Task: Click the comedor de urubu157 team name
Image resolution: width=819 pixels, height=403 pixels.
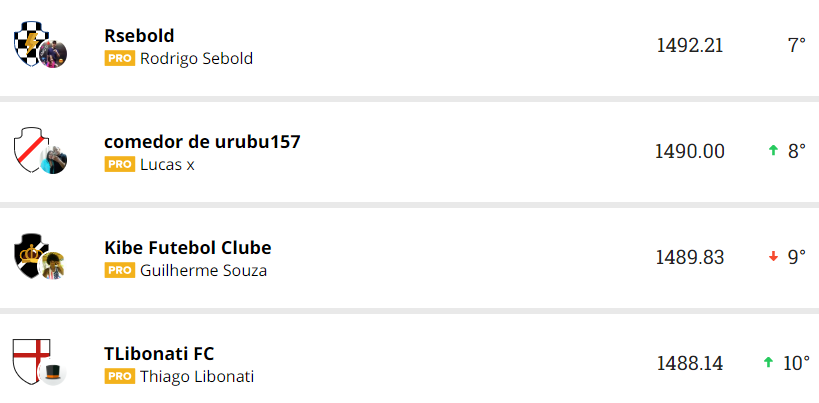Action: point(202,141)
